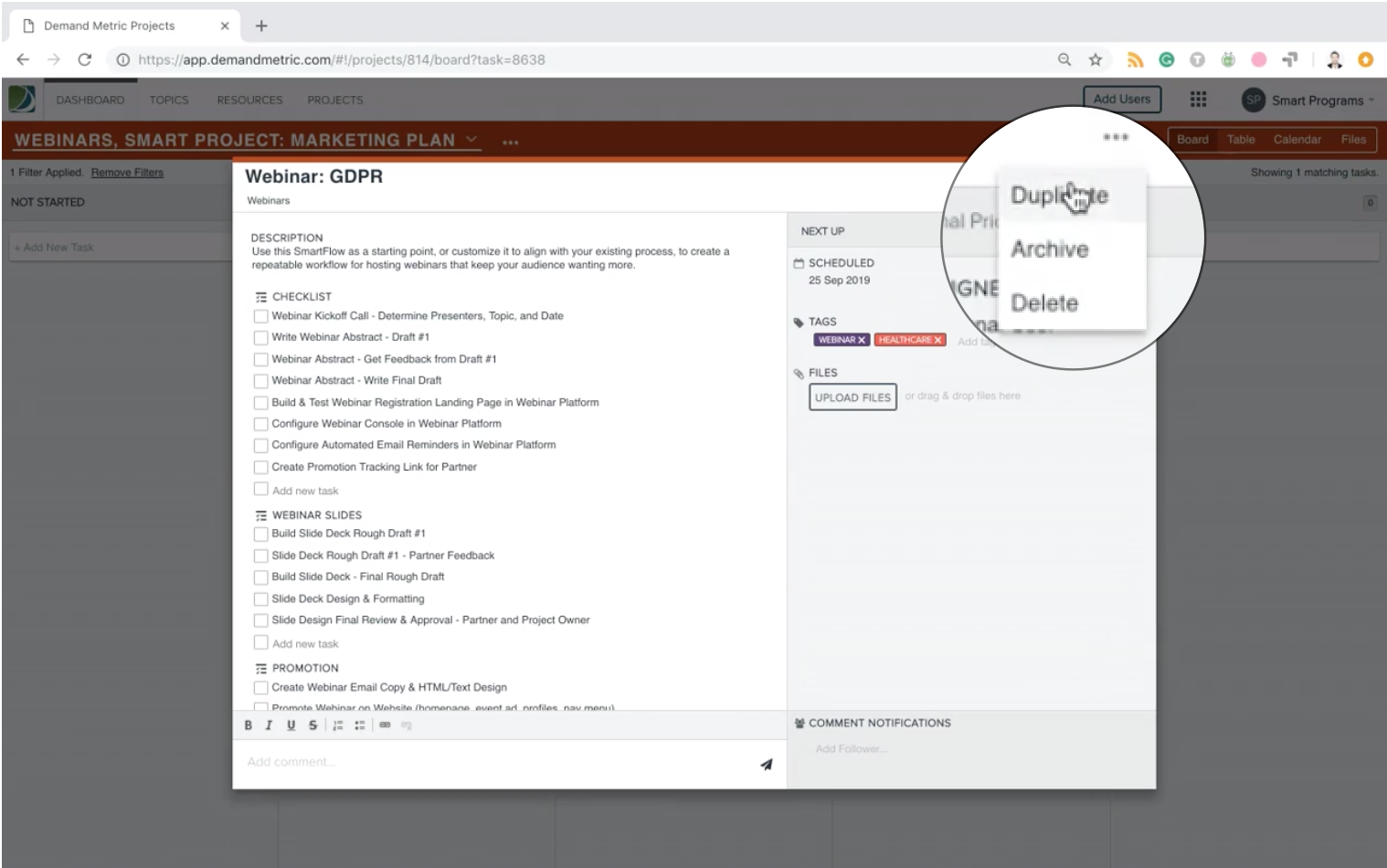This screenshot has width=1387, height=868.
Task: Click the scheduled date 25 Sep 2019
Action: tap(839, 281)
